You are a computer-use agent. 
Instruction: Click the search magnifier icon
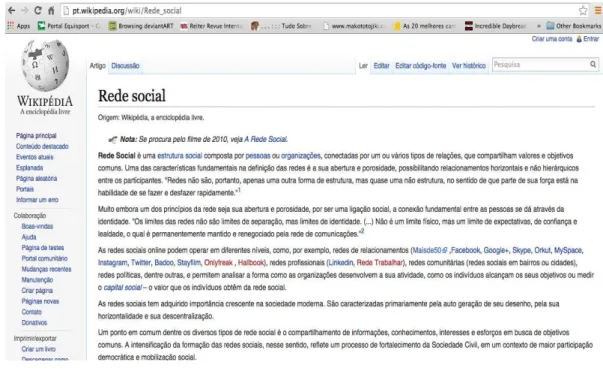[593, 65]
